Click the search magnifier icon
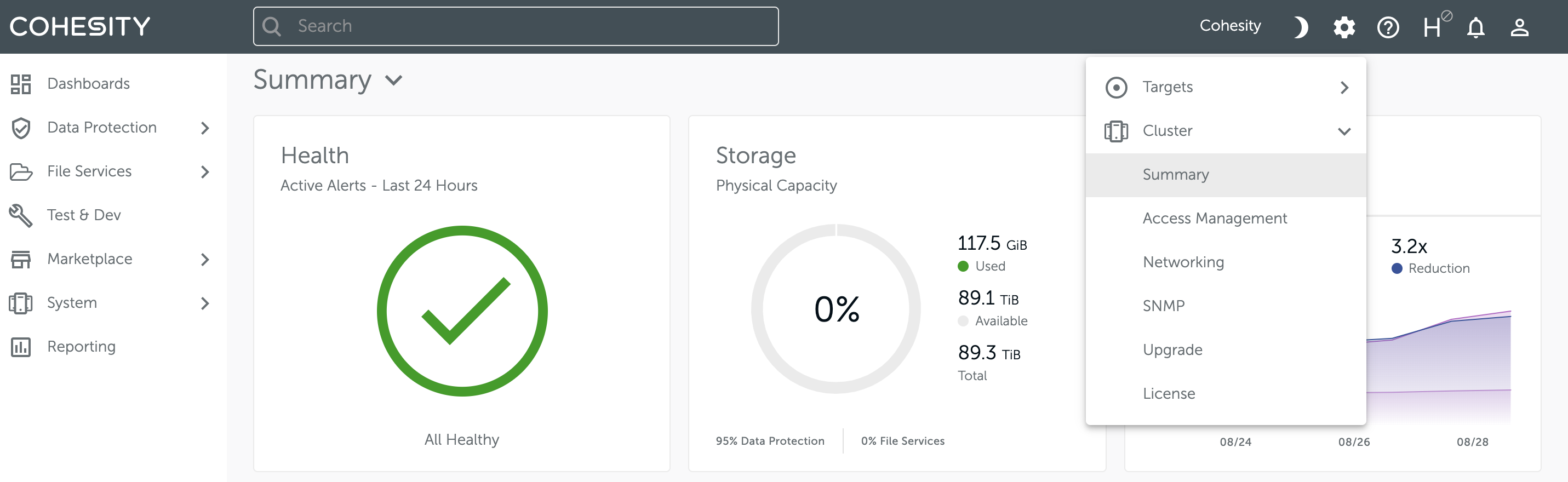The image size is (1568, 482). pyautogui.click(x=272, y=26)
